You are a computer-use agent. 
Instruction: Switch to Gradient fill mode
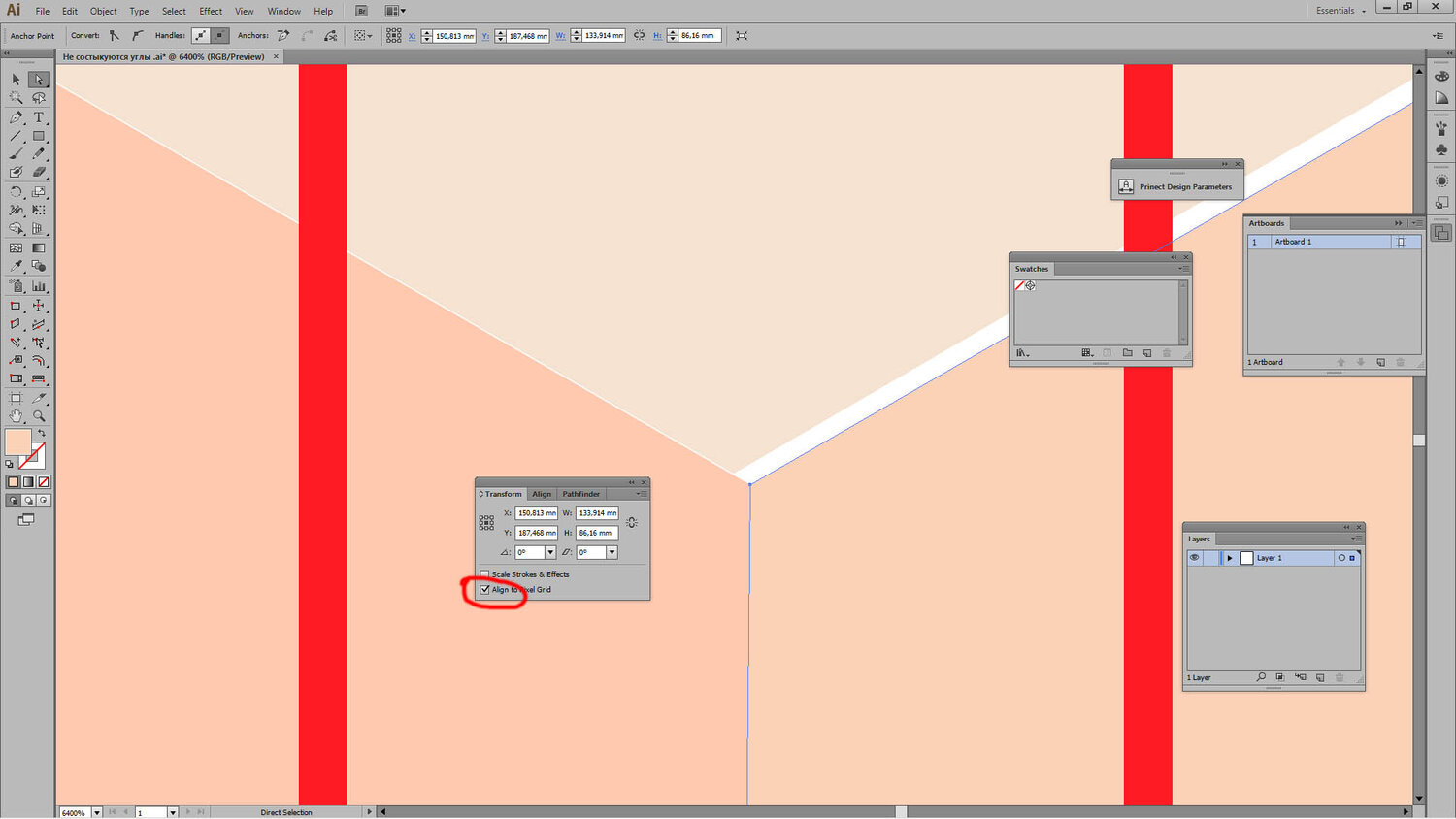pos(28,481)
